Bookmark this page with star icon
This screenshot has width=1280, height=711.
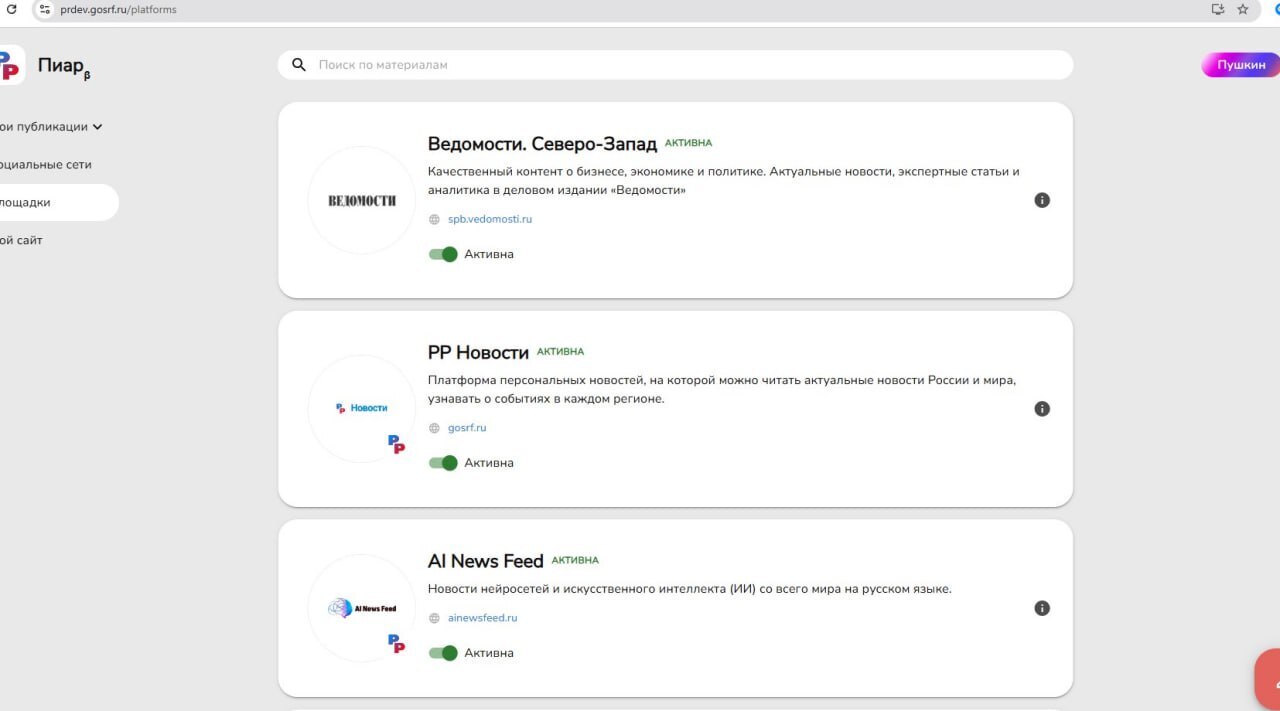(x=1243, y=9)
